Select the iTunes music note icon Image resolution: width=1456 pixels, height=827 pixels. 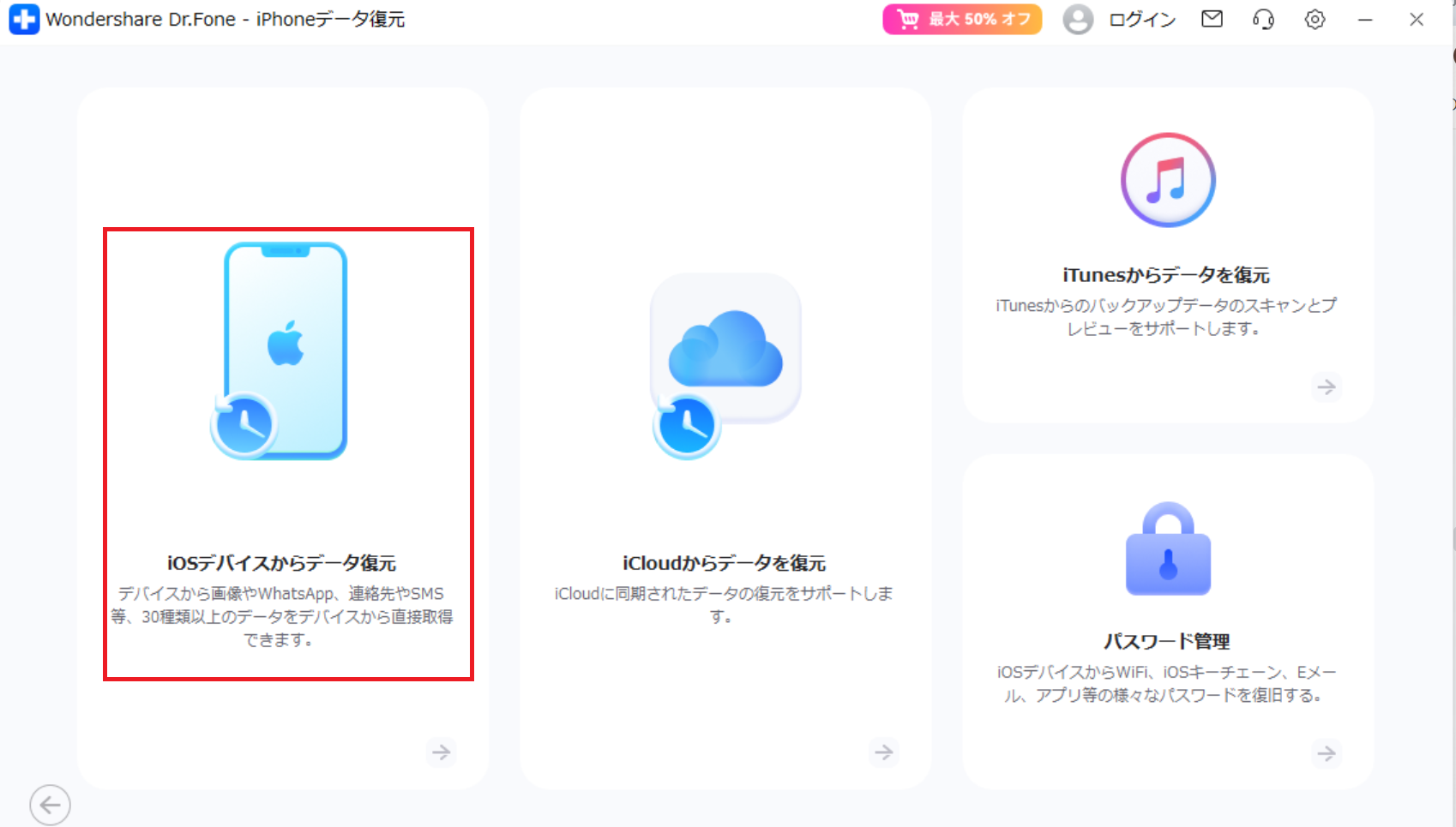tap(1168, 180)
